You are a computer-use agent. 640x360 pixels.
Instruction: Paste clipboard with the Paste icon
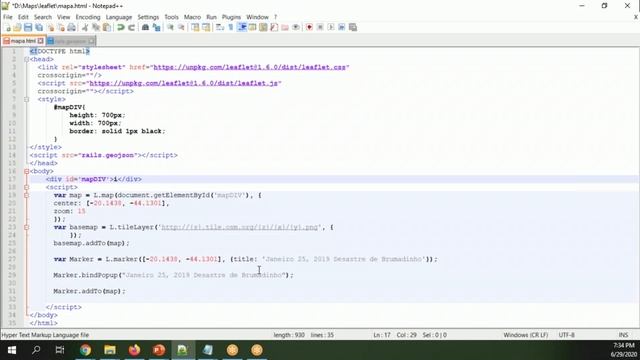pyautogui.click(x=107, y=27)
